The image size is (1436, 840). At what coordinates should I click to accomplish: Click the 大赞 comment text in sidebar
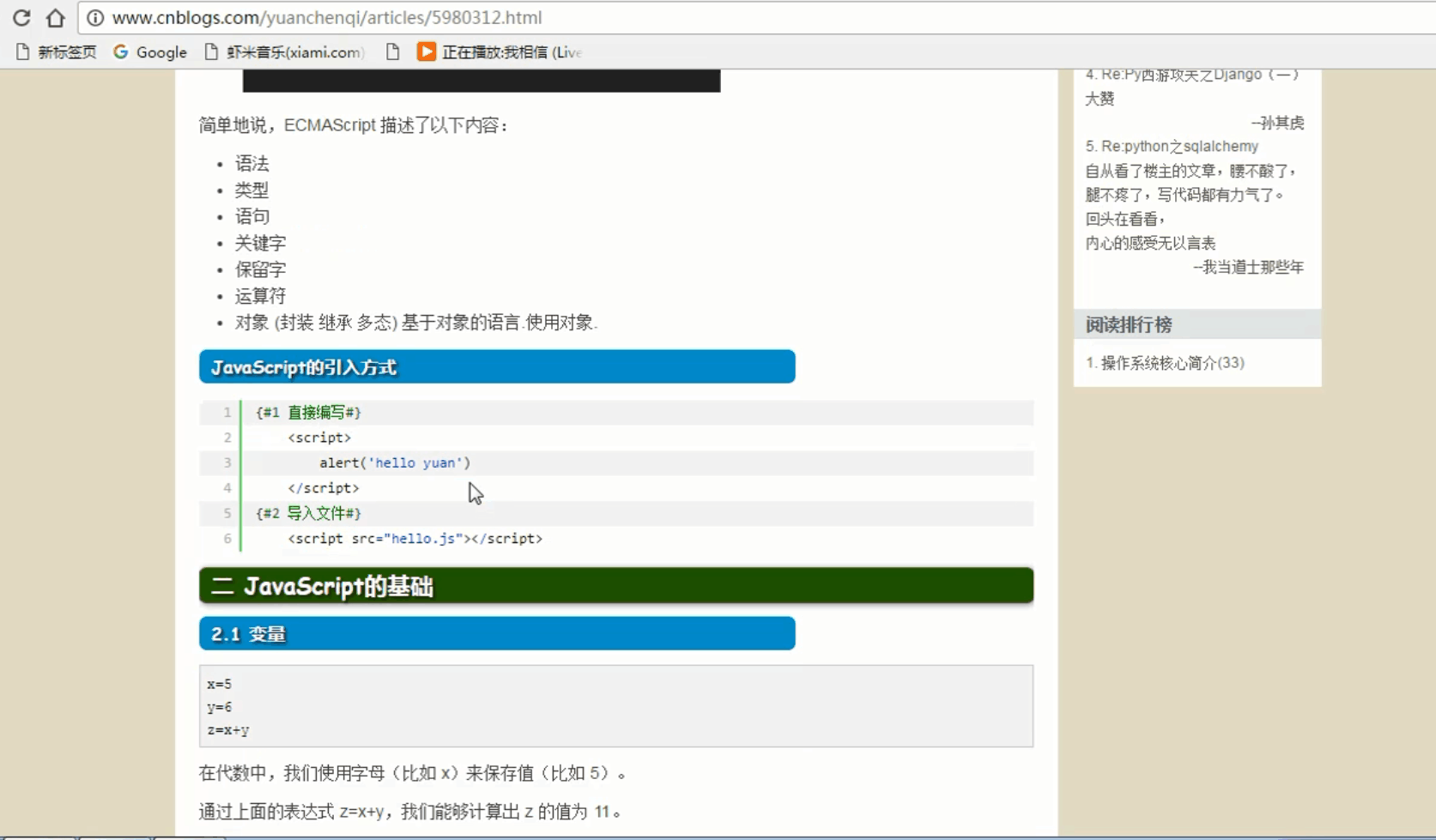point(1100,99)
